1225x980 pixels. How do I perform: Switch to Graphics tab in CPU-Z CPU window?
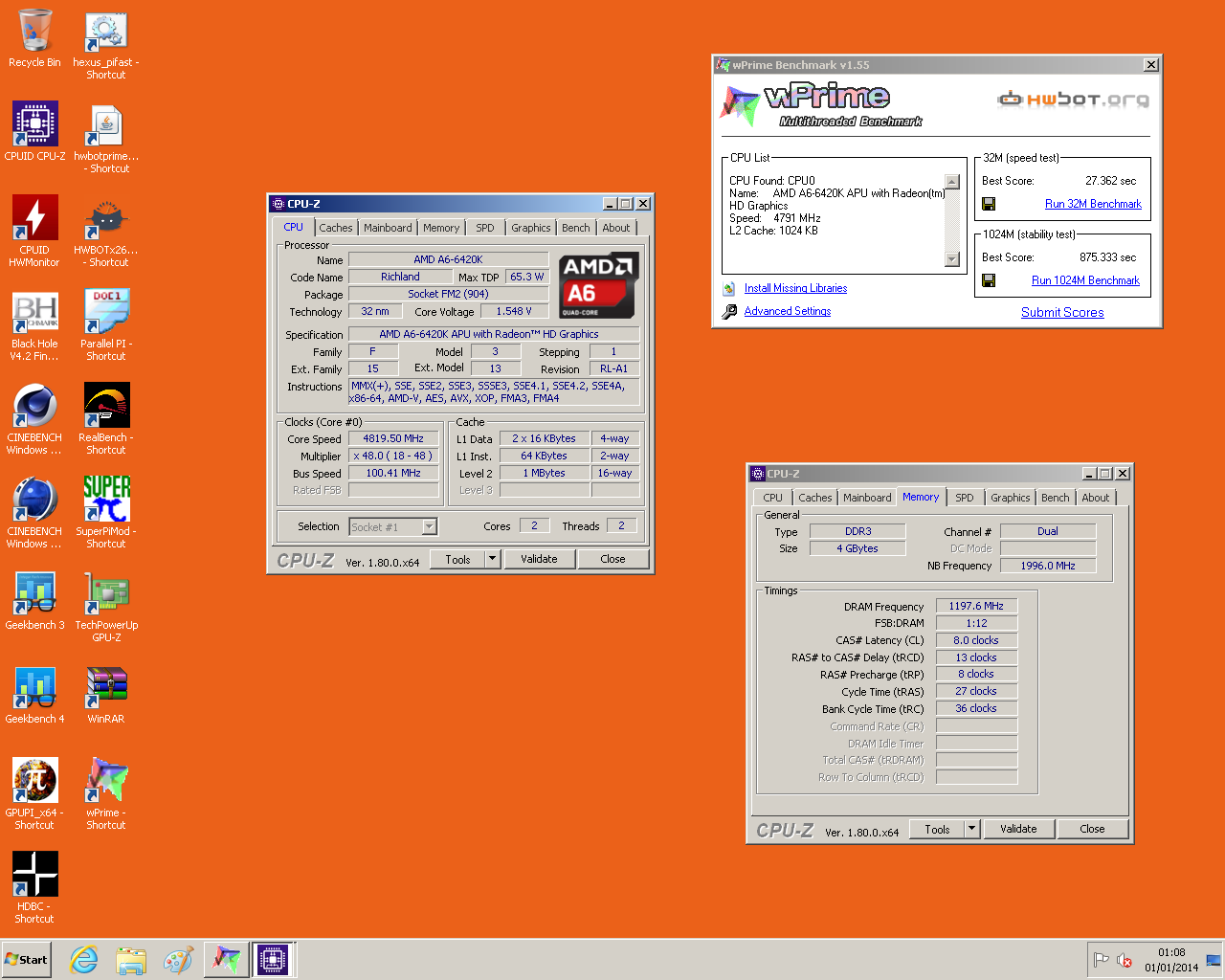(531, 228)
